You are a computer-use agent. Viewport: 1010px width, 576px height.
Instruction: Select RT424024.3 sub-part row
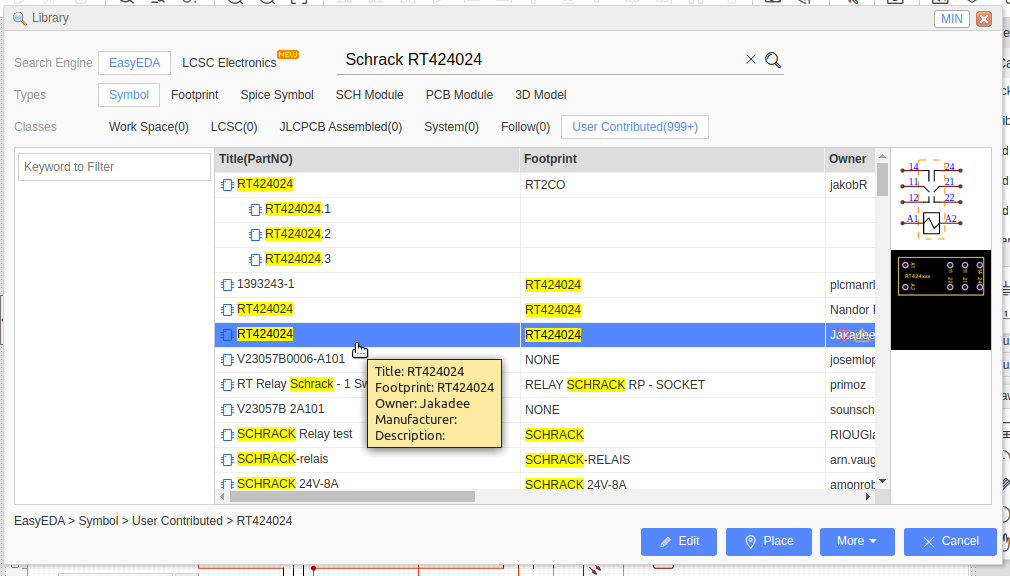pyautogui.click(x=545, y=260)
